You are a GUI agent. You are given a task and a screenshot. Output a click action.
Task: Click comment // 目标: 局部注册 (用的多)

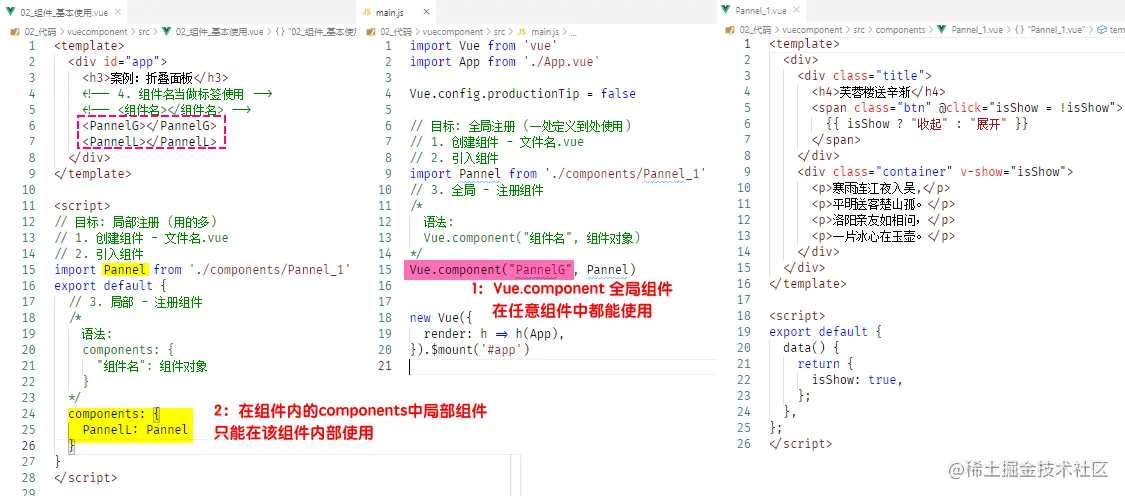tap(136, 221)
